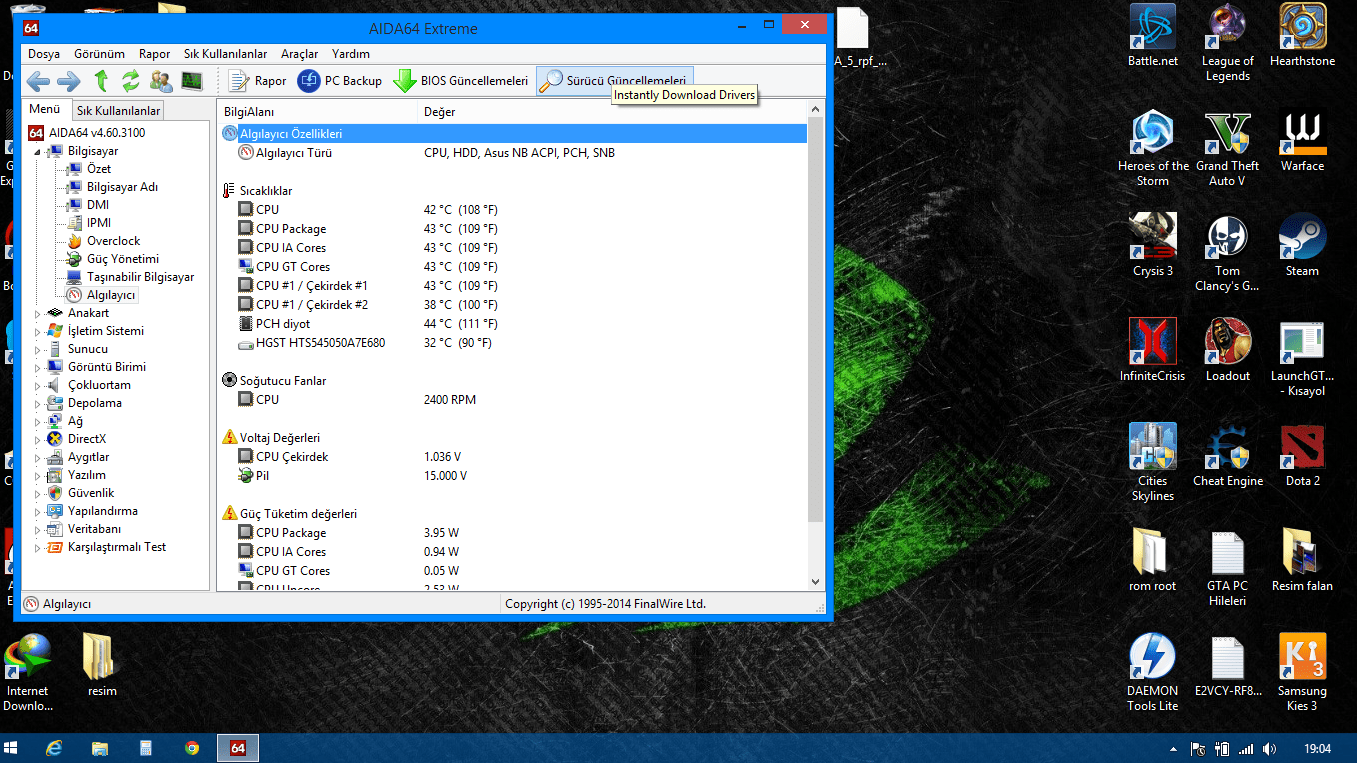Screen dimensions: 1357x763
Task: Select the DMI tree item
Action: pos(97,205)
